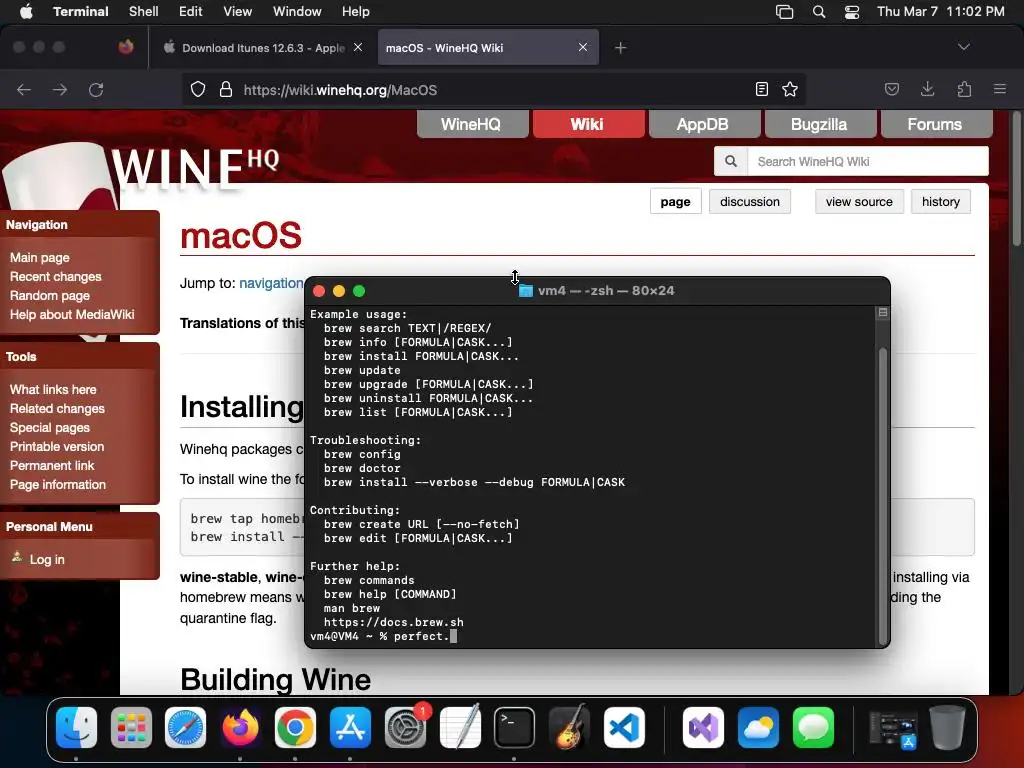Screen dimensions: 1024x768
Task: Open Bugzilla tab
Action: (x=819, y=124)
